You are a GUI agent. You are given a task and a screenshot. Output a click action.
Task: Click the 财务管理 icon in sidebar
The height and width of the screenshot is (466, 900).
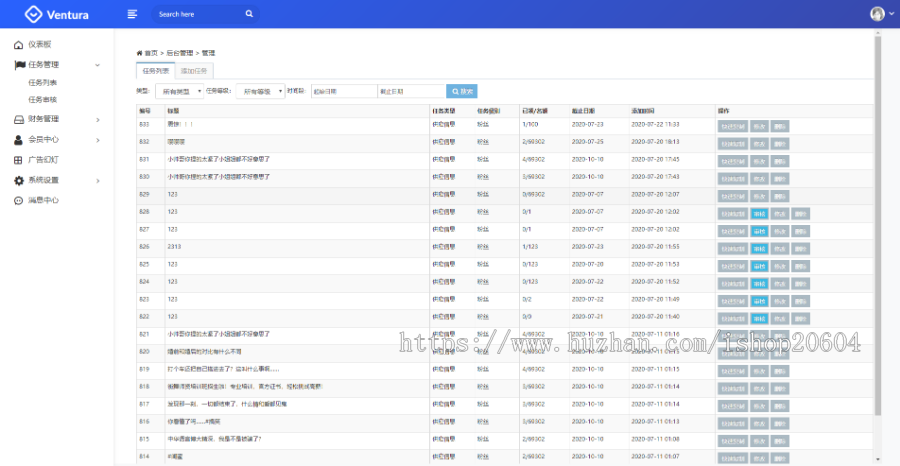(18, 119)
